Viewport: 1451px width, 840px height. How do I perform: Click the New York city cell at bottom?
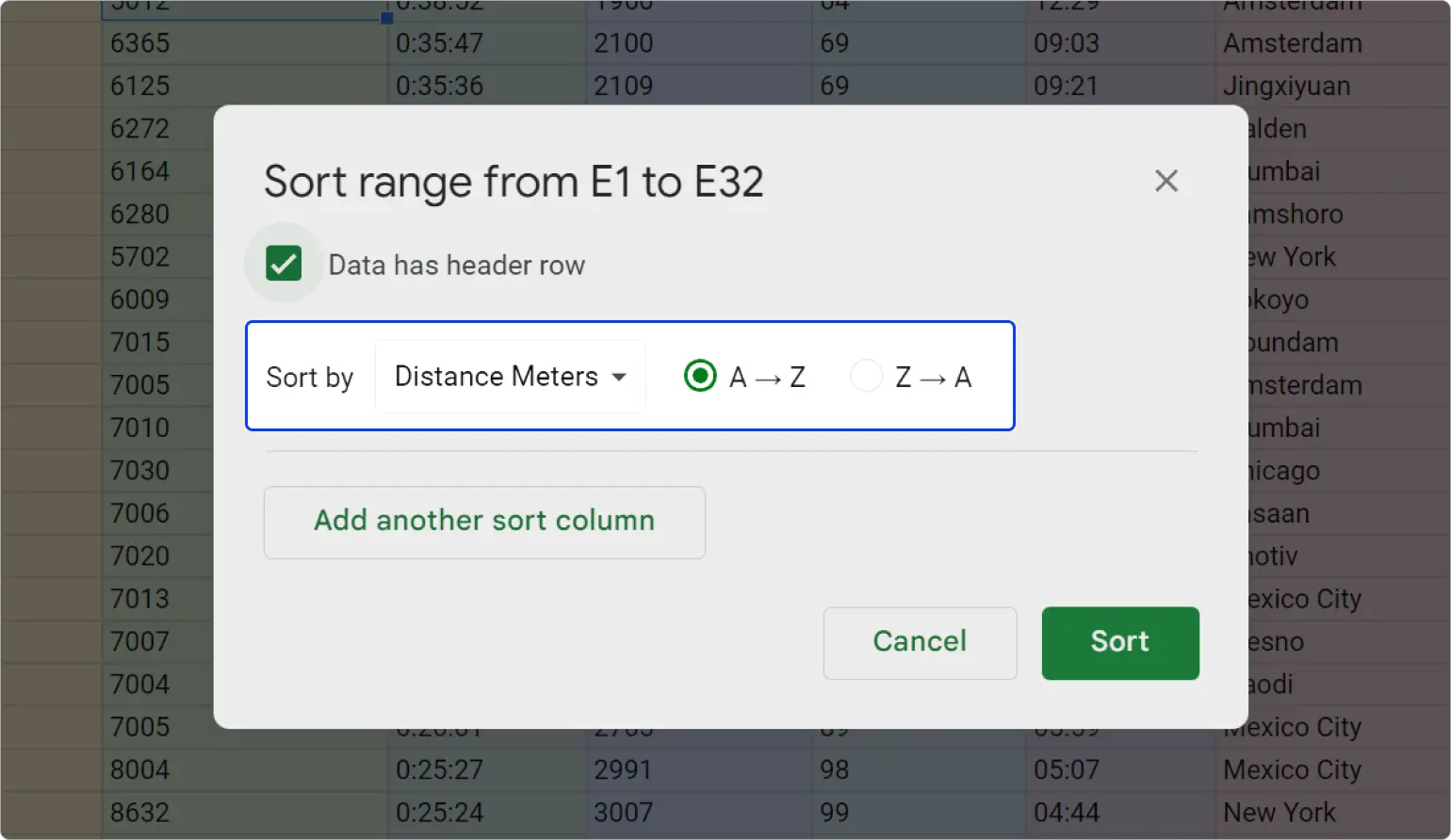[1279, 812]
